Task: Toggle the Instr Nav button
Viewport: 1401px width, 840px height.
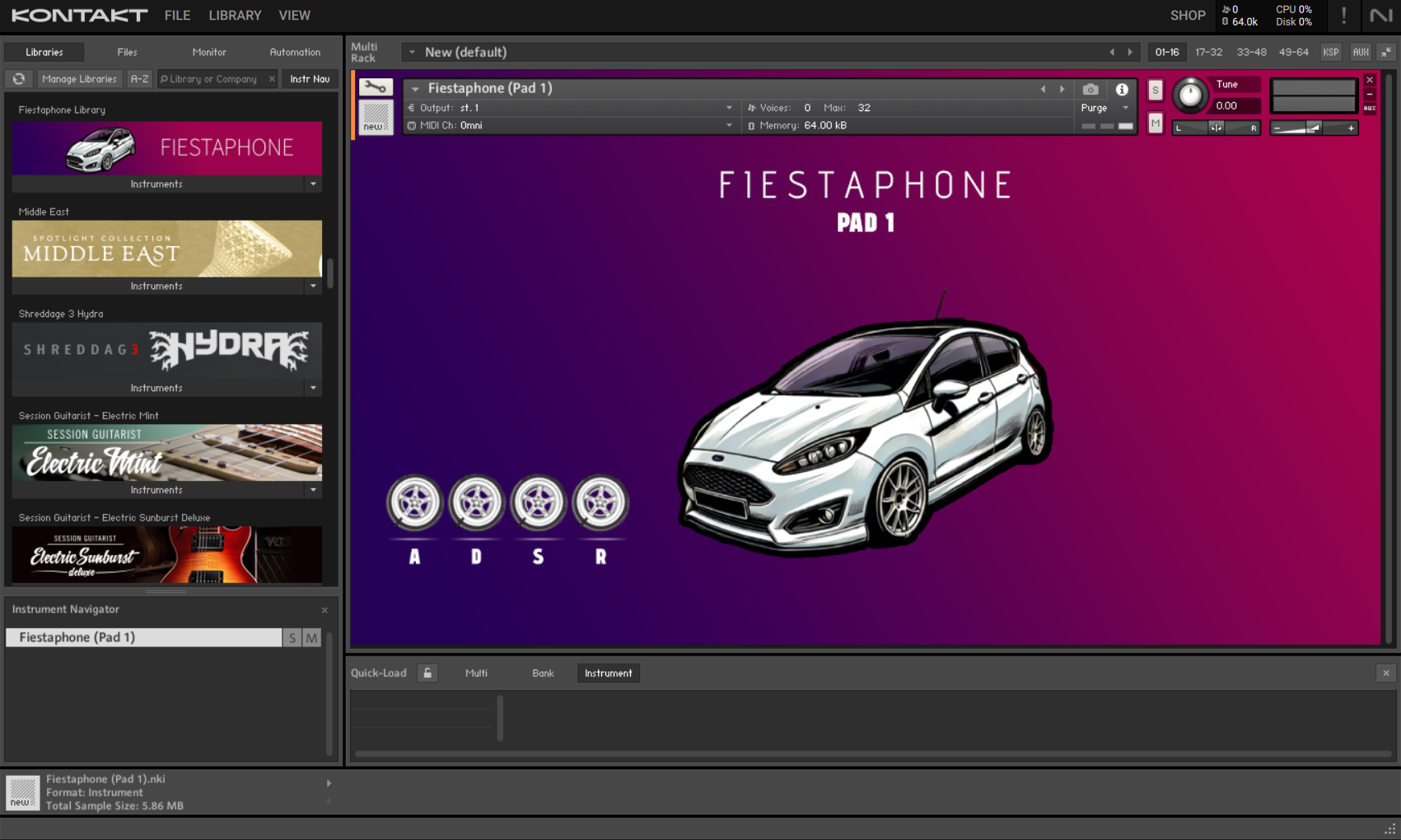Action: tap(310, 79)
